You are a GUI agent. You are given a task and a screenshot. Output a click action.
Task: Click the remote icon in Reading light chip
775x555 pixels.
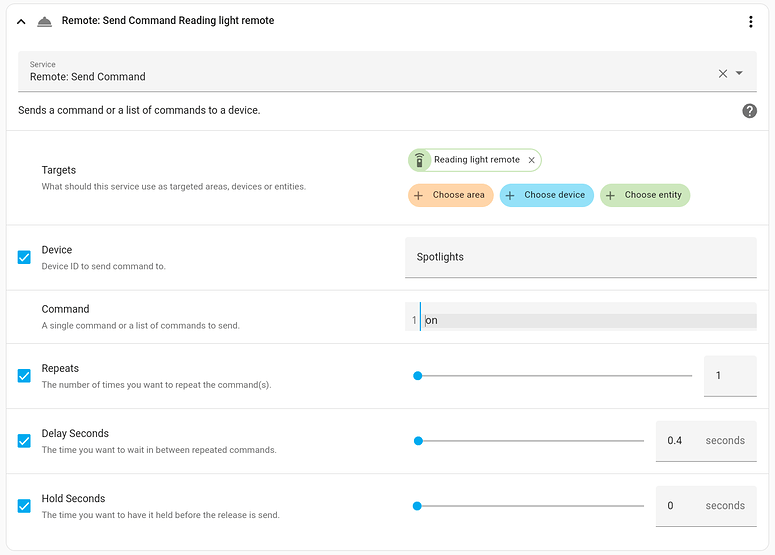[420, 160]
